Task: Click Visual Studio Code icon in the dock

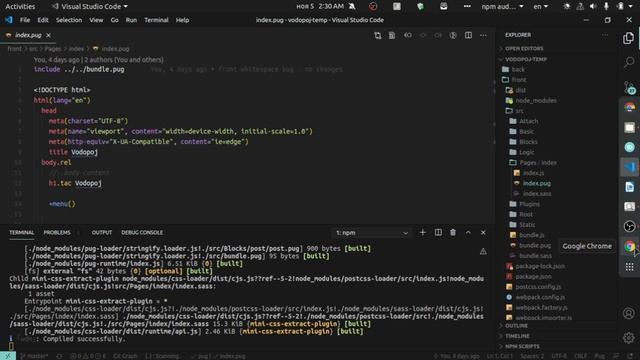Action: 629,167
